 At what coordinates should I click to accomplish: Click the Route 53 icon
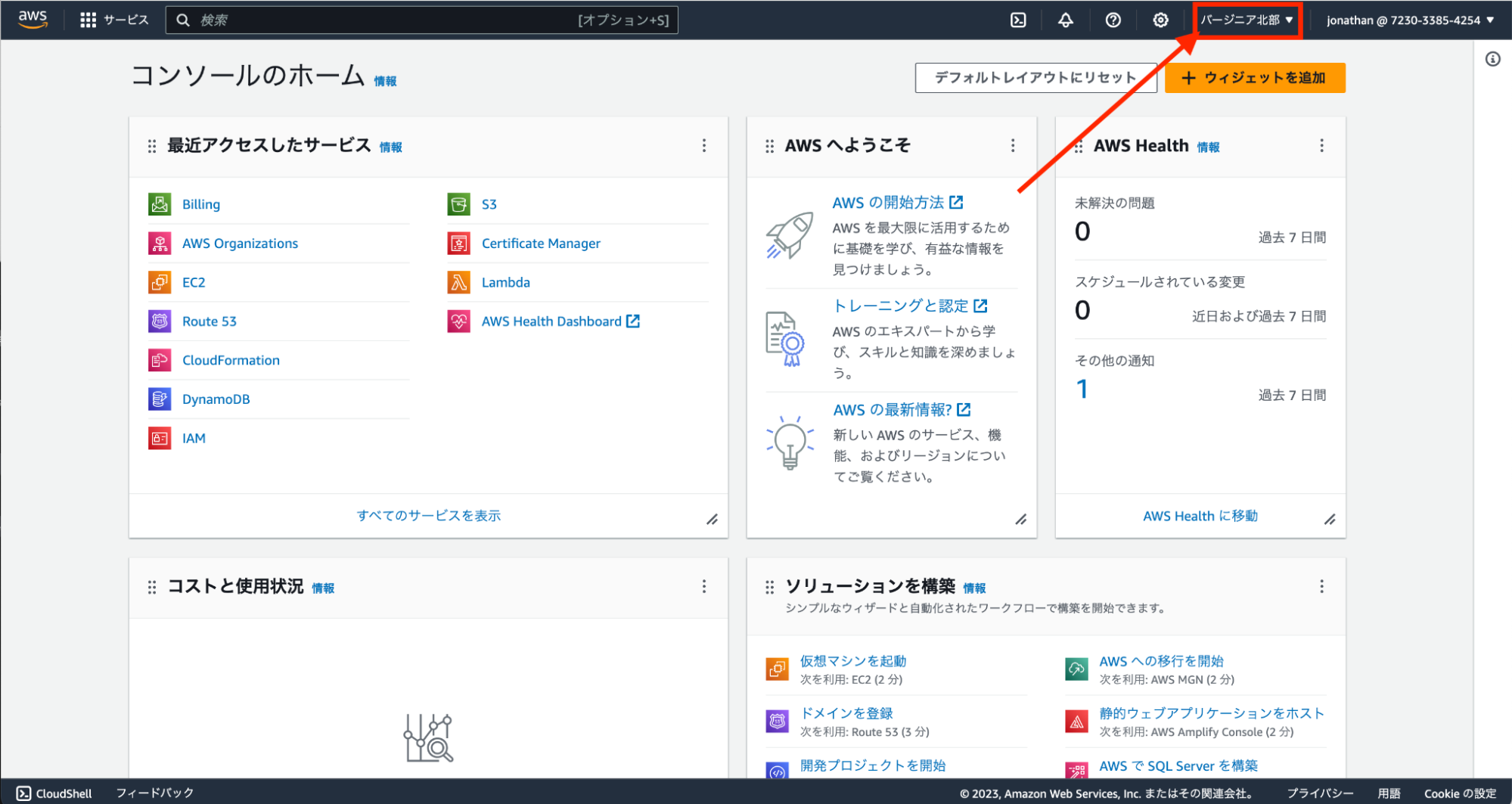pyautogui.click(x=160, y=321)
